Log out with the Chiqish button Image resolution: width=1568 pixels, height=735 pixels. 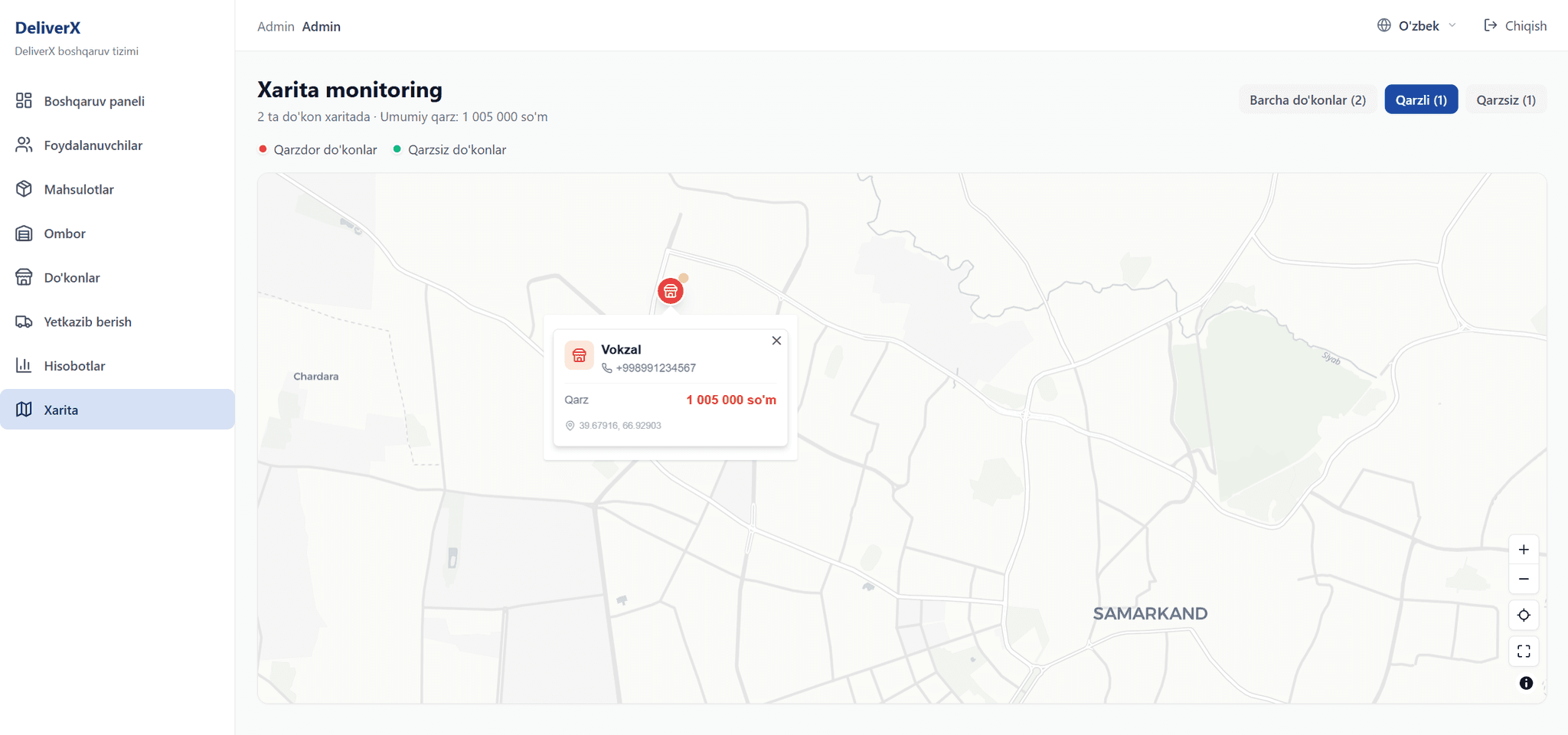(x=1515, y=26)
